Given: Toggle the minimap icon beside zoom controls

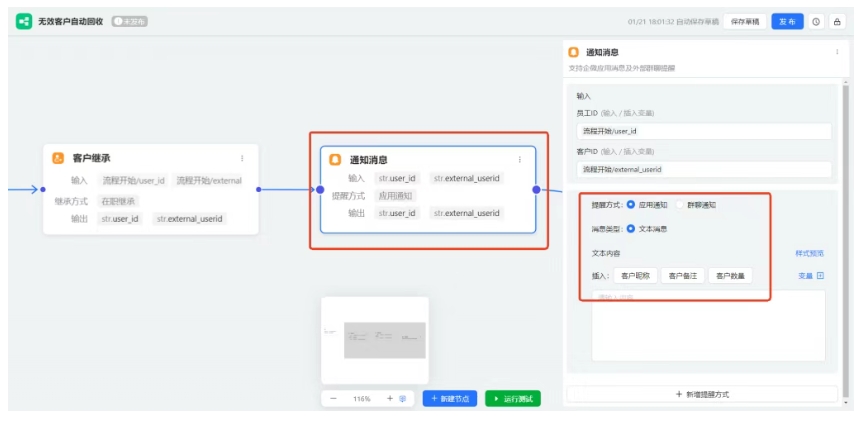Looking at the screenshot, I should 403,398.
